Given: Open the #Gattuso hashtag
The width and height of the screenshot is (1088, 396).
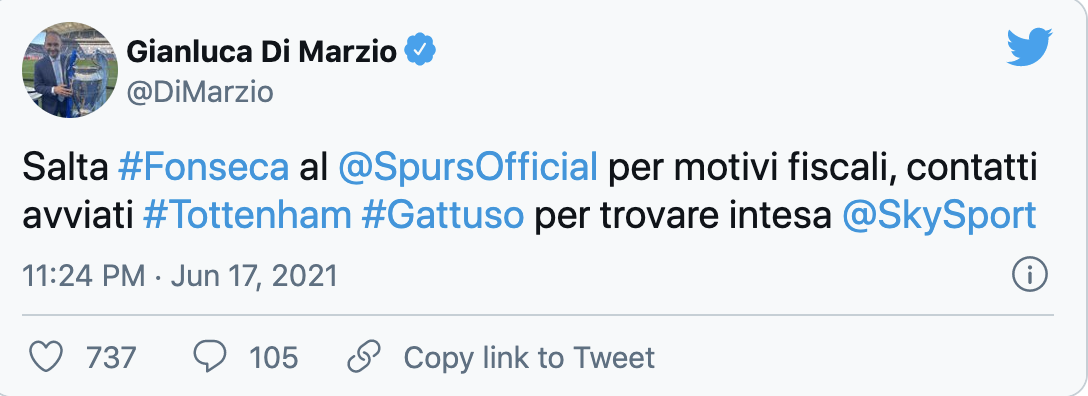Looking at the screenshot, I should coord(443,216).
